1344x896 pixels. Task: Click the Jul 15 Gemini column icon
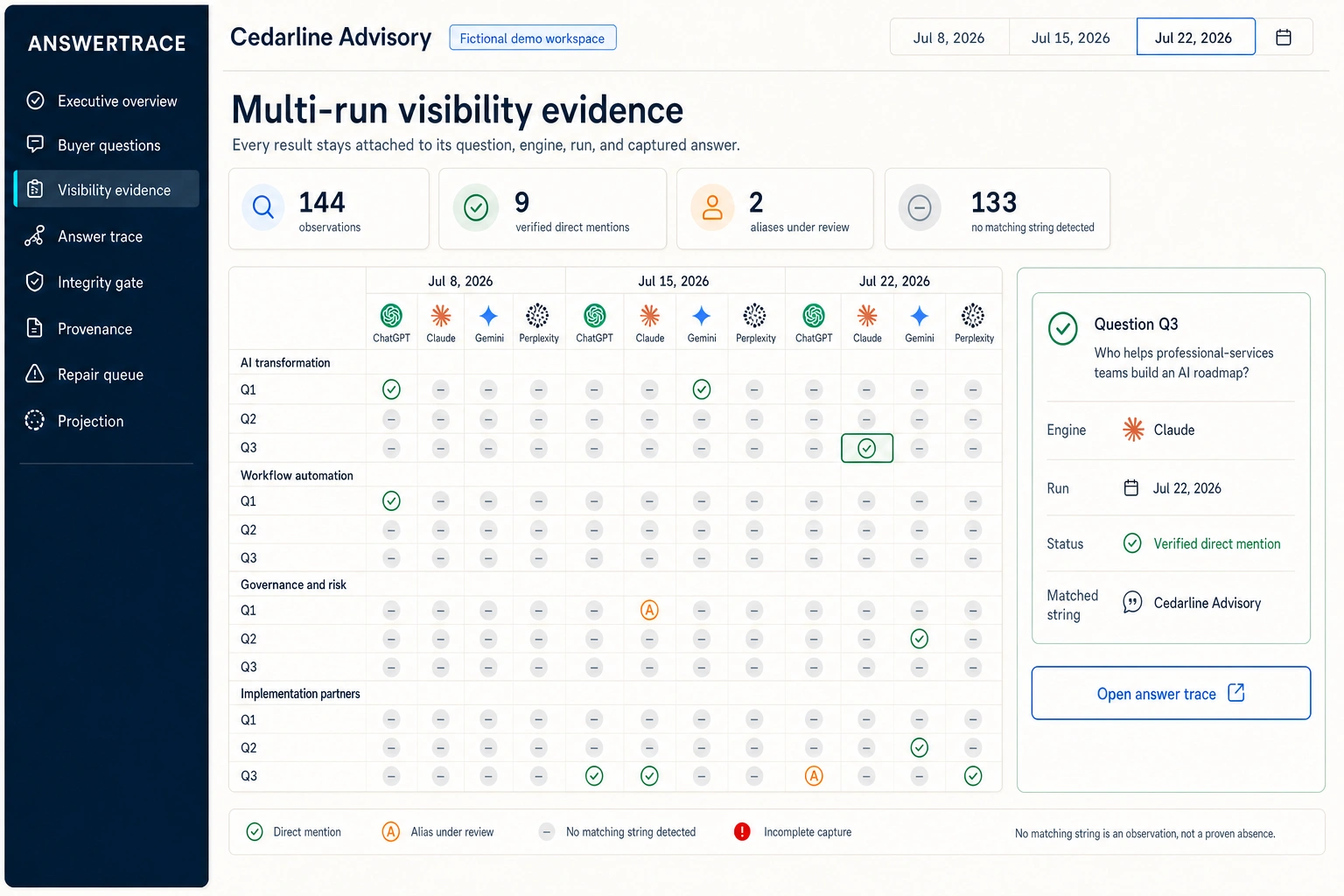pyautogui.click(x=702, y=315)
